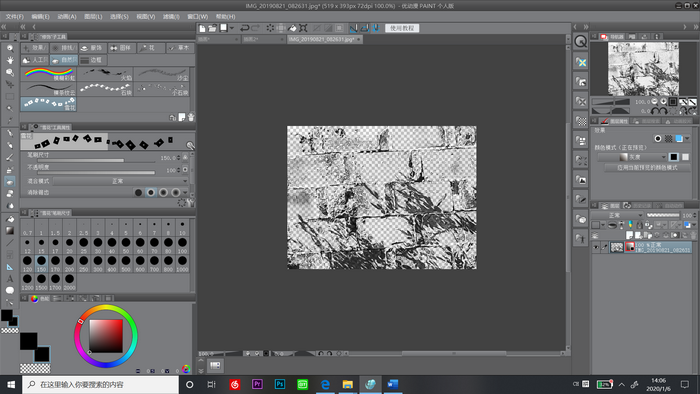Click the Save icon in command bar
This screenshot has height=394, width=700.
224,28
